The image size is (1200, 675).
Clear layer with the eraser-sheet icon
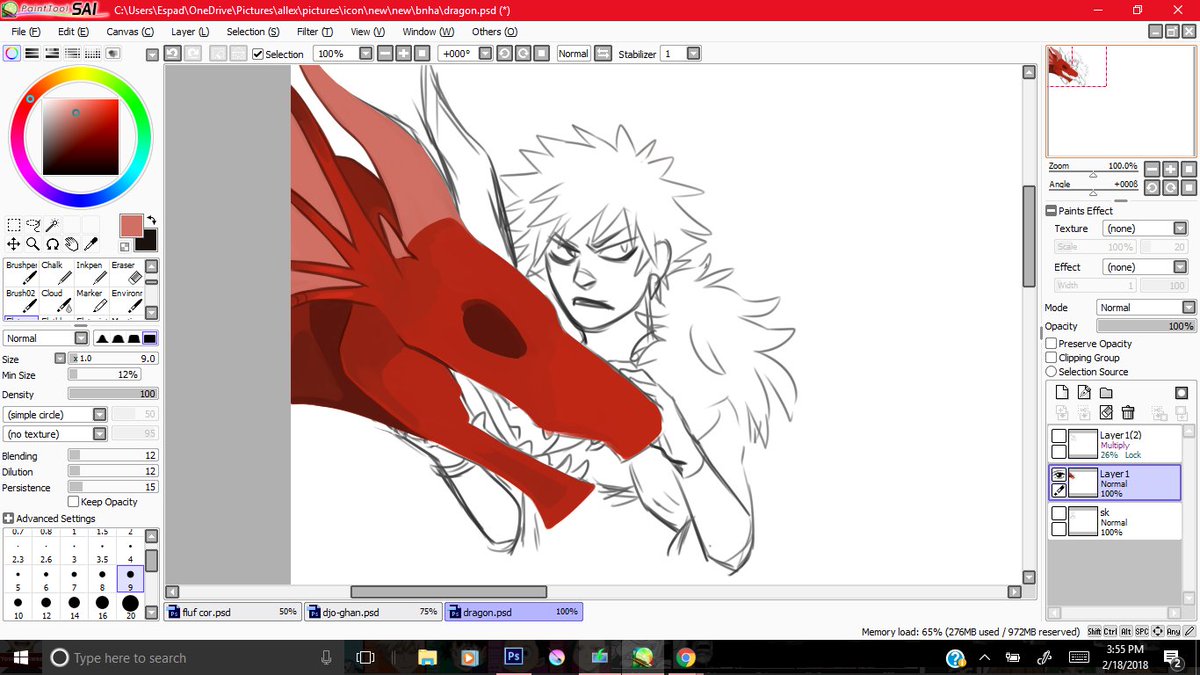pyautogui.click(x=1106, y=412)
